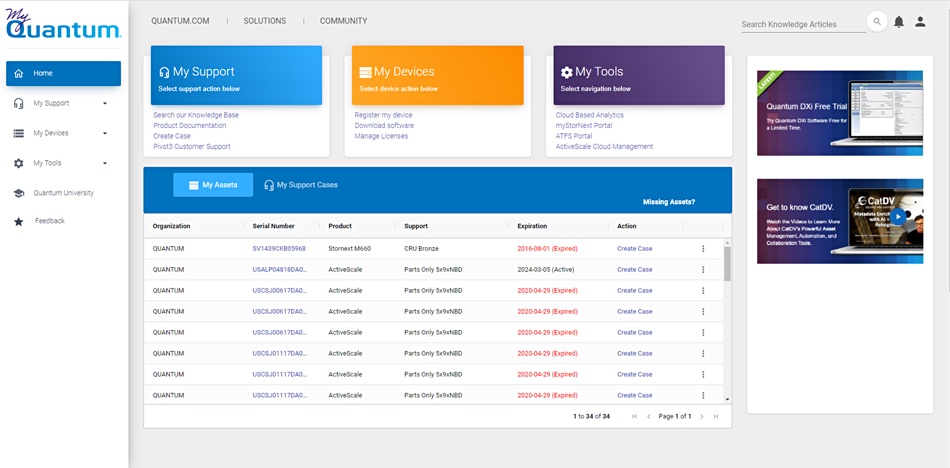Select the '2016-08-01 (Expired)' cell
950x468 pixels.
pyautogui.click(x=548, y=249)
